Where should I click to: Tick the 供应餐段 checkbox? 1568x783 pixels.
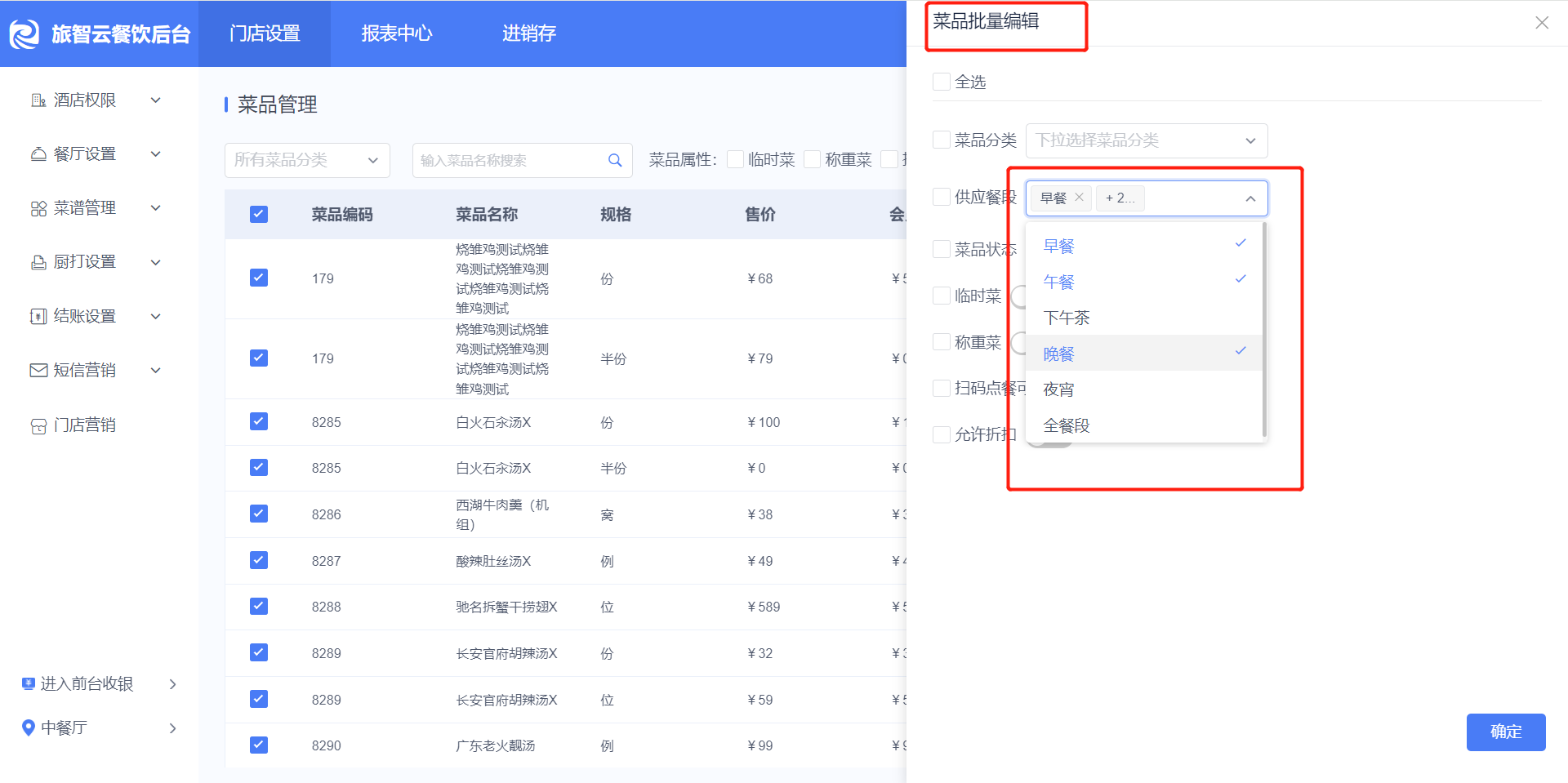click(x=942, y=197)
